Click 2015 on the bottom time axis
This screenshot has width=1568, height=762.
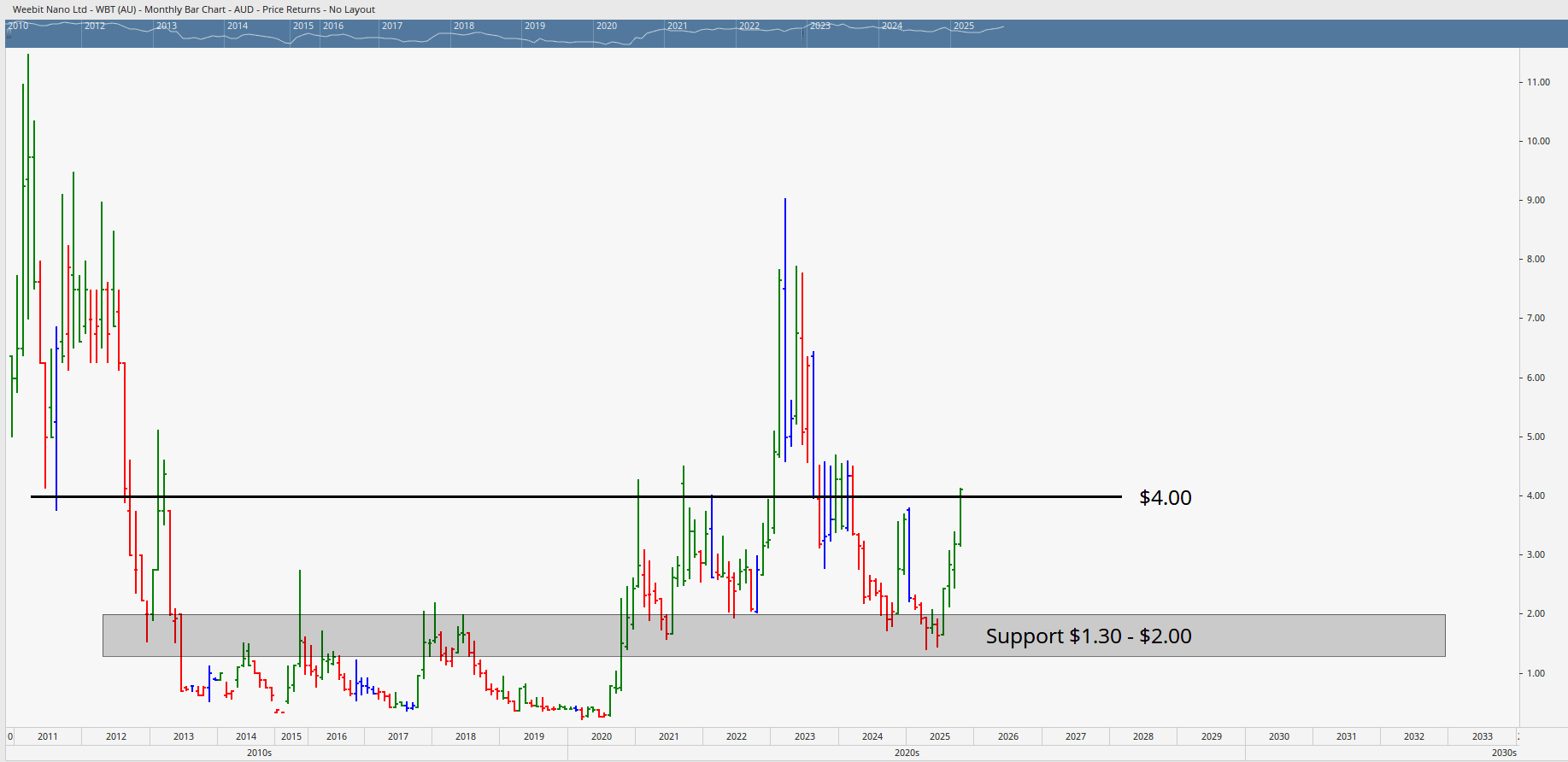pos(291,736)
